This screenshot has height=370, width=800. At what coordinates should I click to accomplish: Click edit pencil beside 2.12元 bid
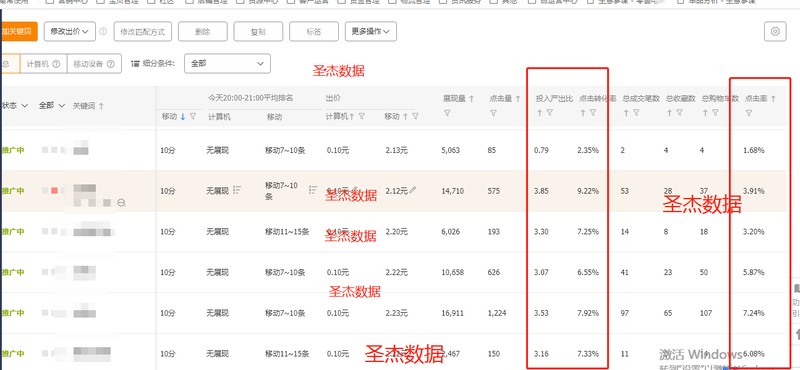[412, 190]
